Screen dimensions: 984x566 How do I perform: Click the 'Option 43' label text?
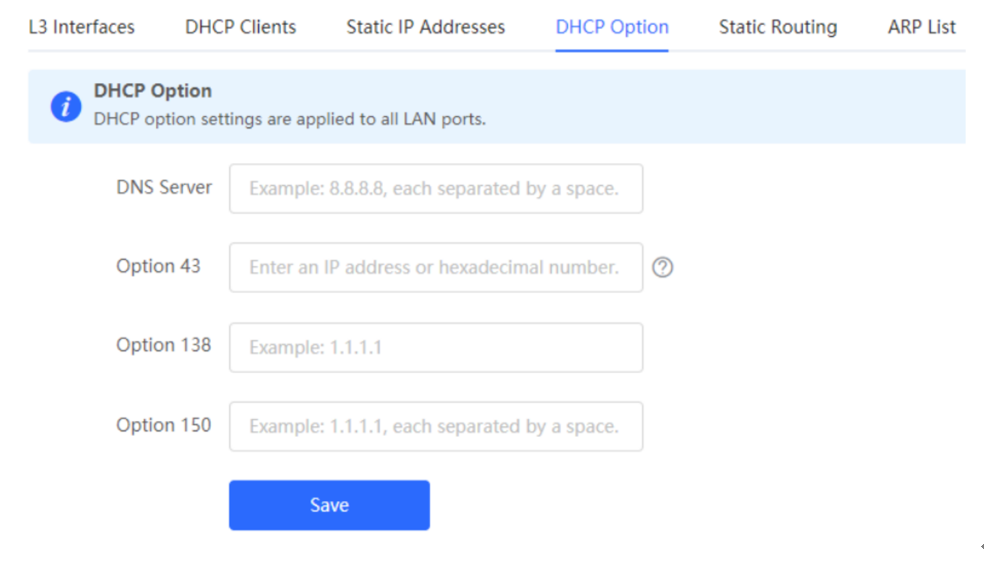pos(158,266)
